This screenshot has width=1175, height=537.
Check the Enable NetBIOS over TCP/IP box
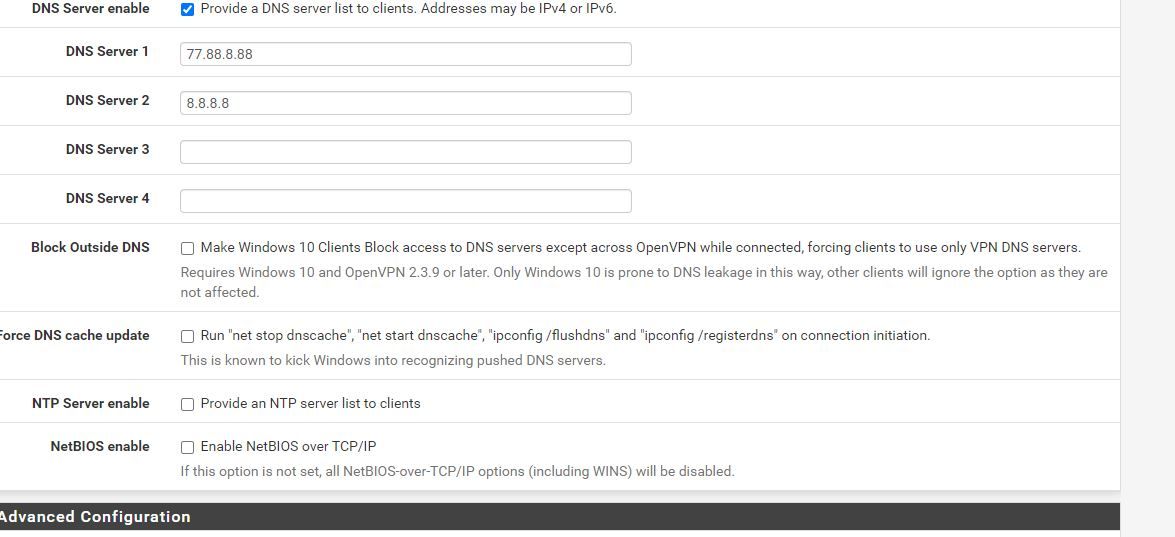pyautogui.click(x=187, y=447)
